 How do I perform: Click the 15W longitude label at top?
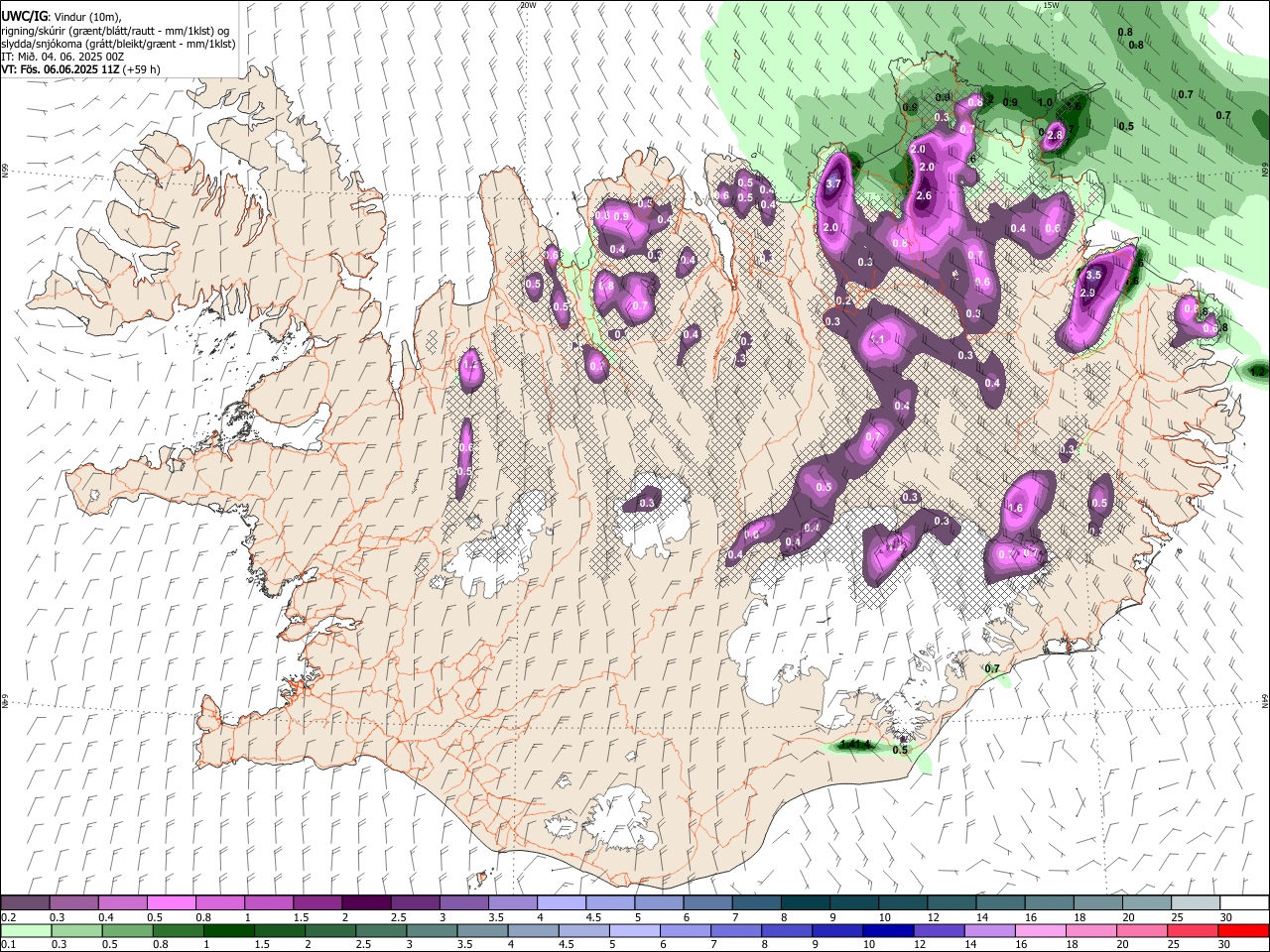tap(1052, 5)
